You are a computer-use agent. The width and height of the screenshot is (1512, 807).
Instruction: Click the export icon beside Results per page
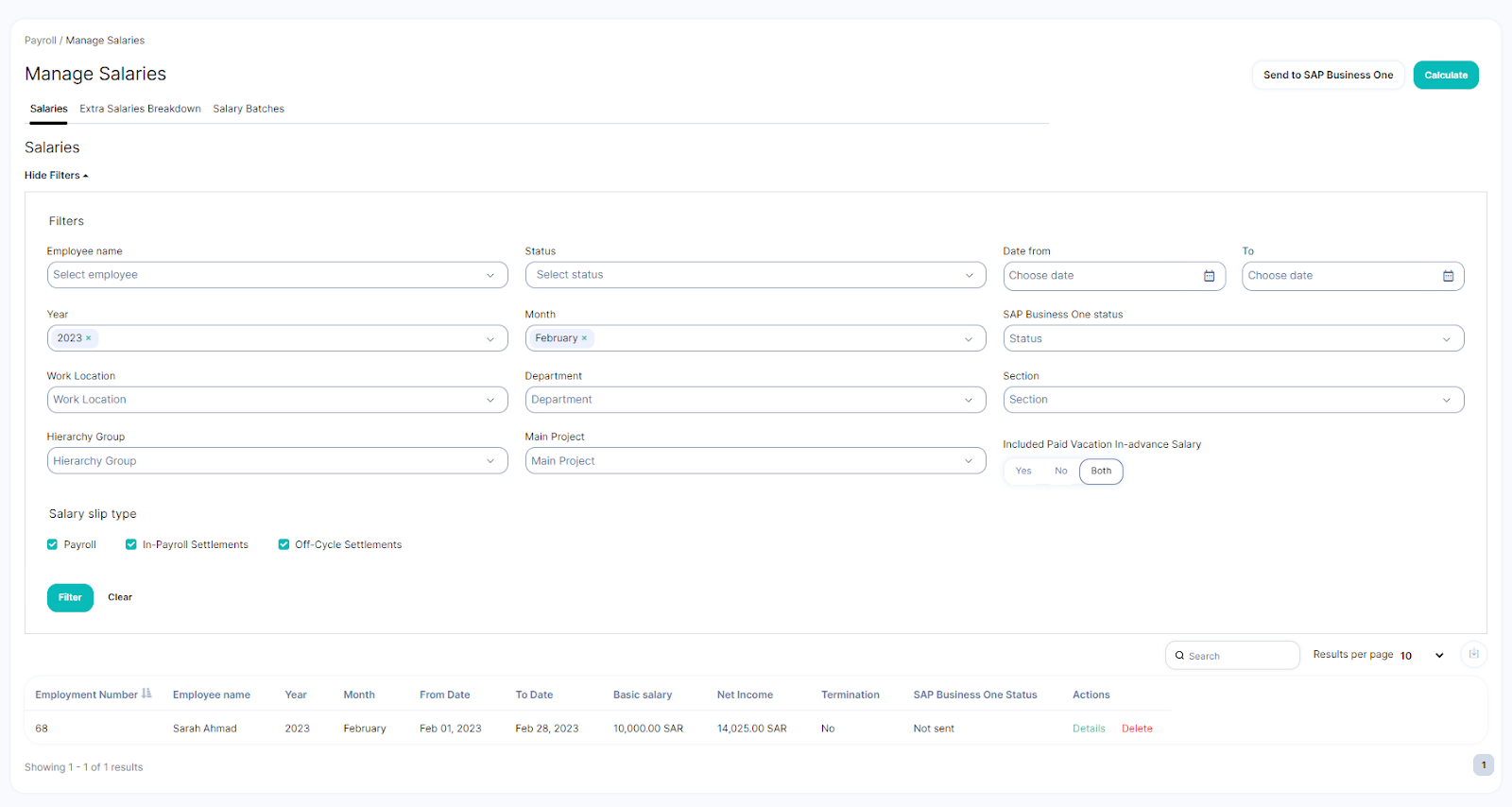(x=1474, y=654)
